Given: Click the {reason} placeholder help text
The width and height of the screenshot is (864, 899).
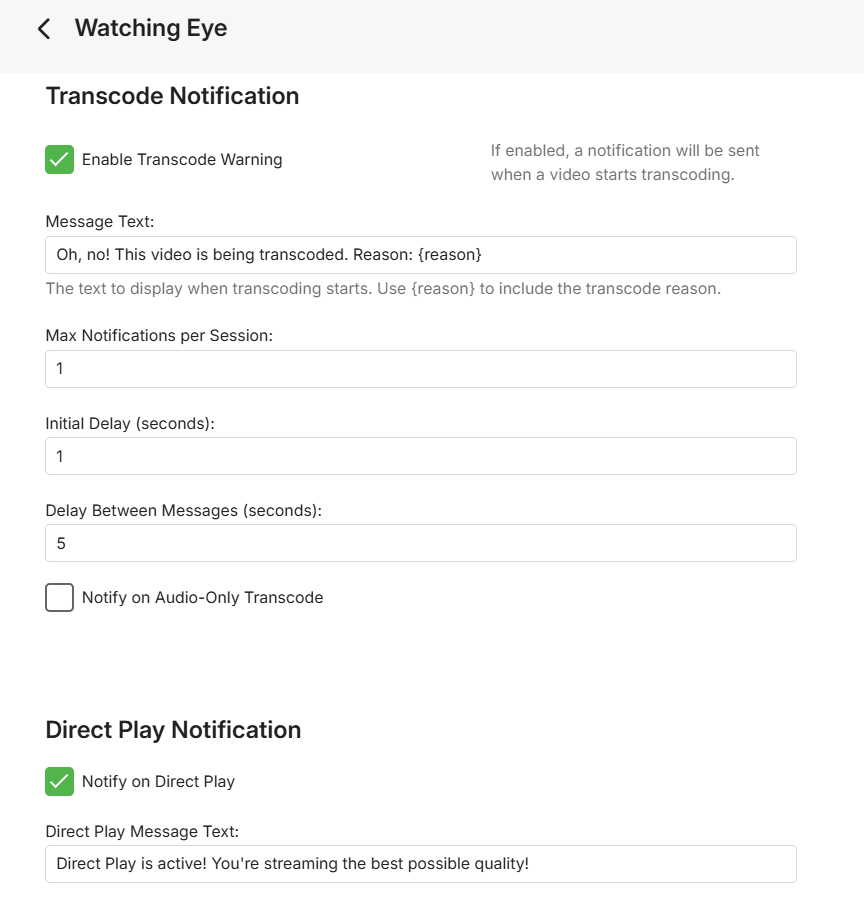Looking at the screenshot, I should coord(383,289).
